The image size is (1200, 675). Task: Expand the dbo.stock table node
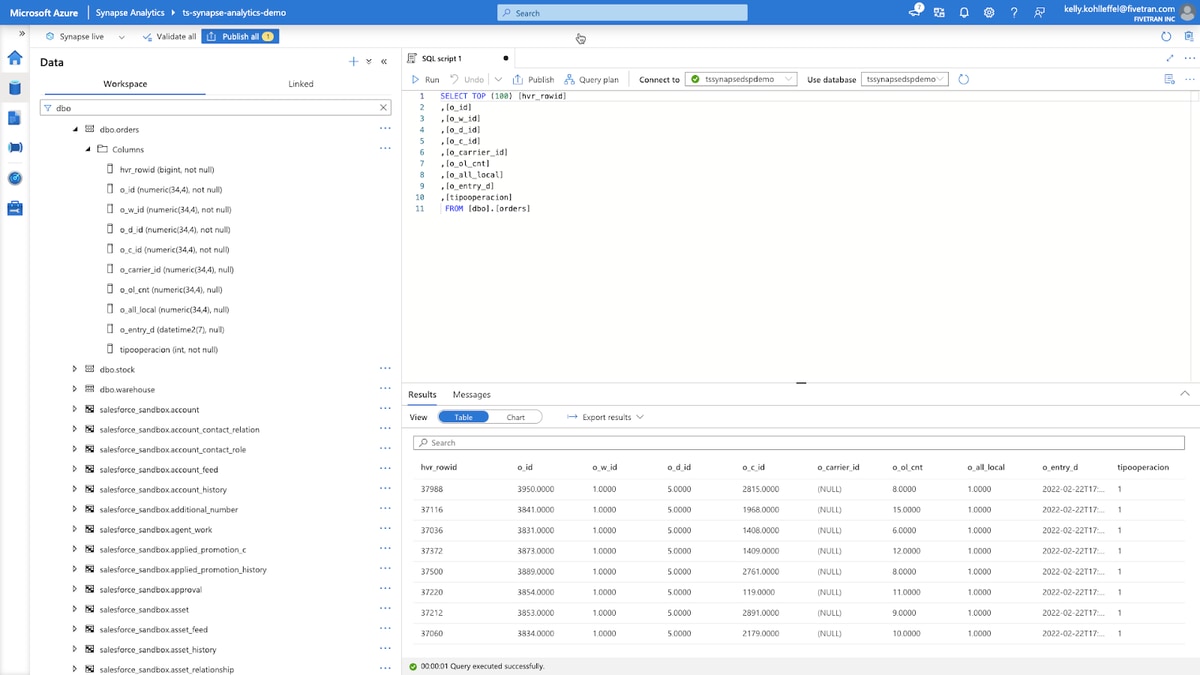pos(74,369)
